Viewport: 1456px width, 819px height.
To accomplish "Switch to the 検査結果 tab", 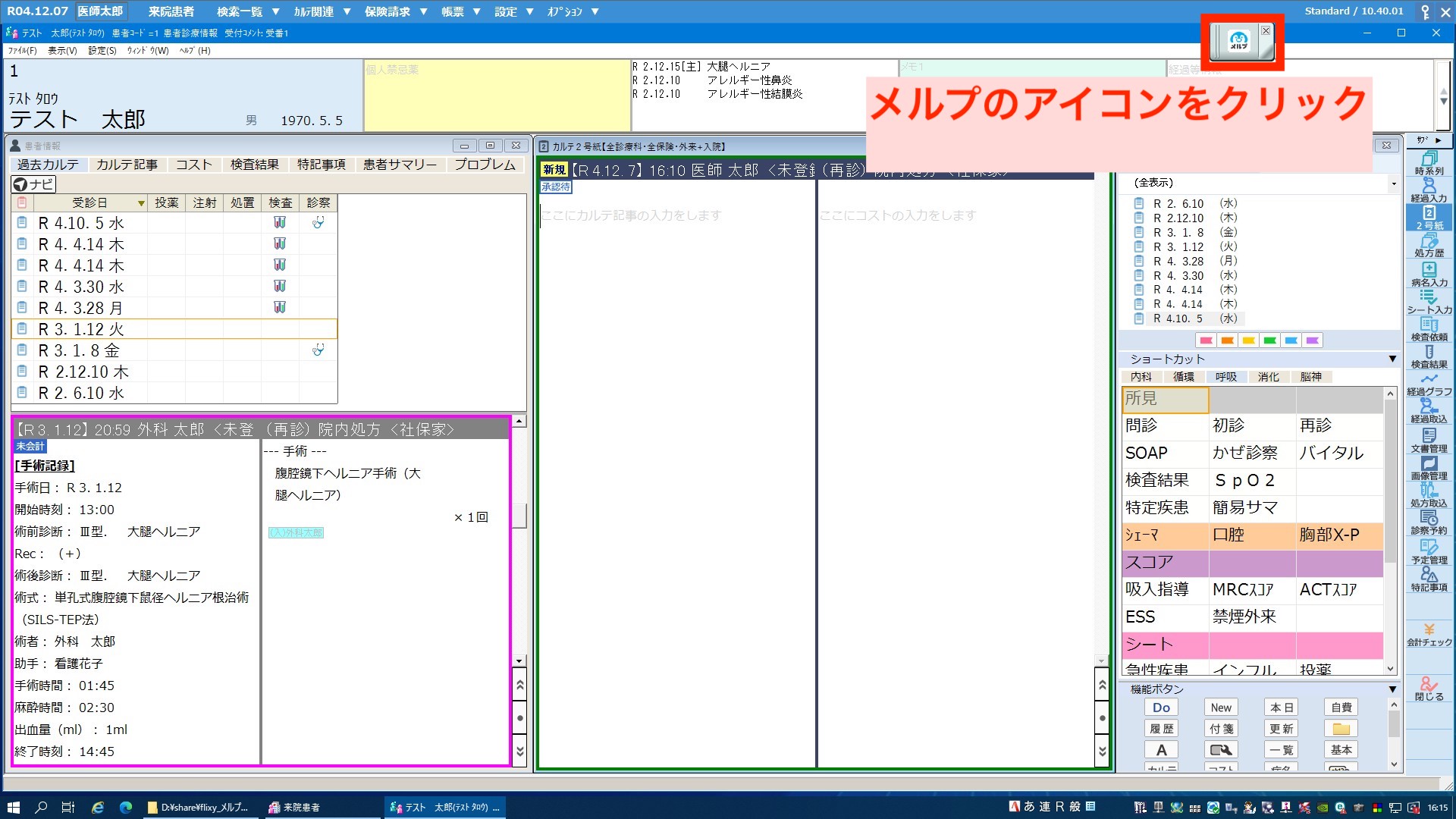I will click(254, 165).
